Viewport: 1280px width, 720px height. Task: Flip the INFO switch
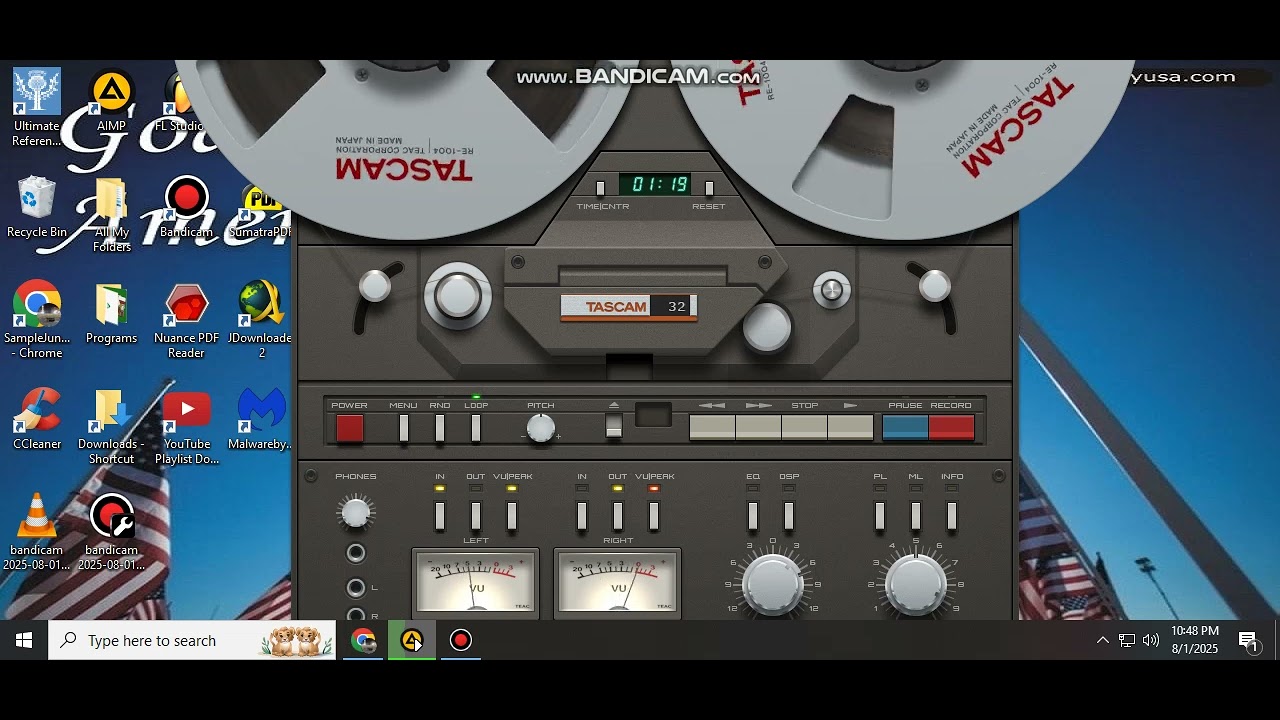952,516
